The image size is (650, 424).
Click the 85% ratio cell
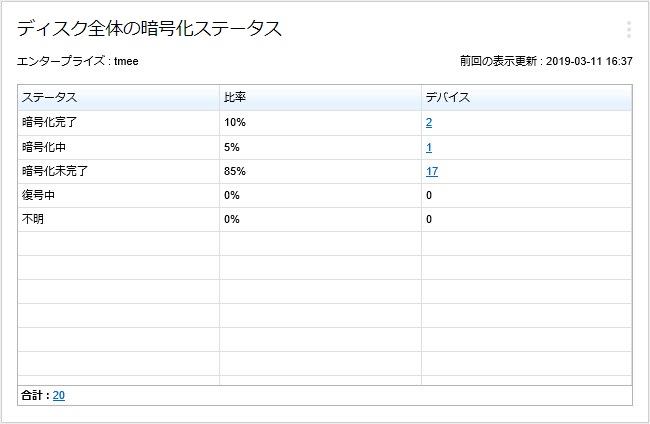[235, 171]
